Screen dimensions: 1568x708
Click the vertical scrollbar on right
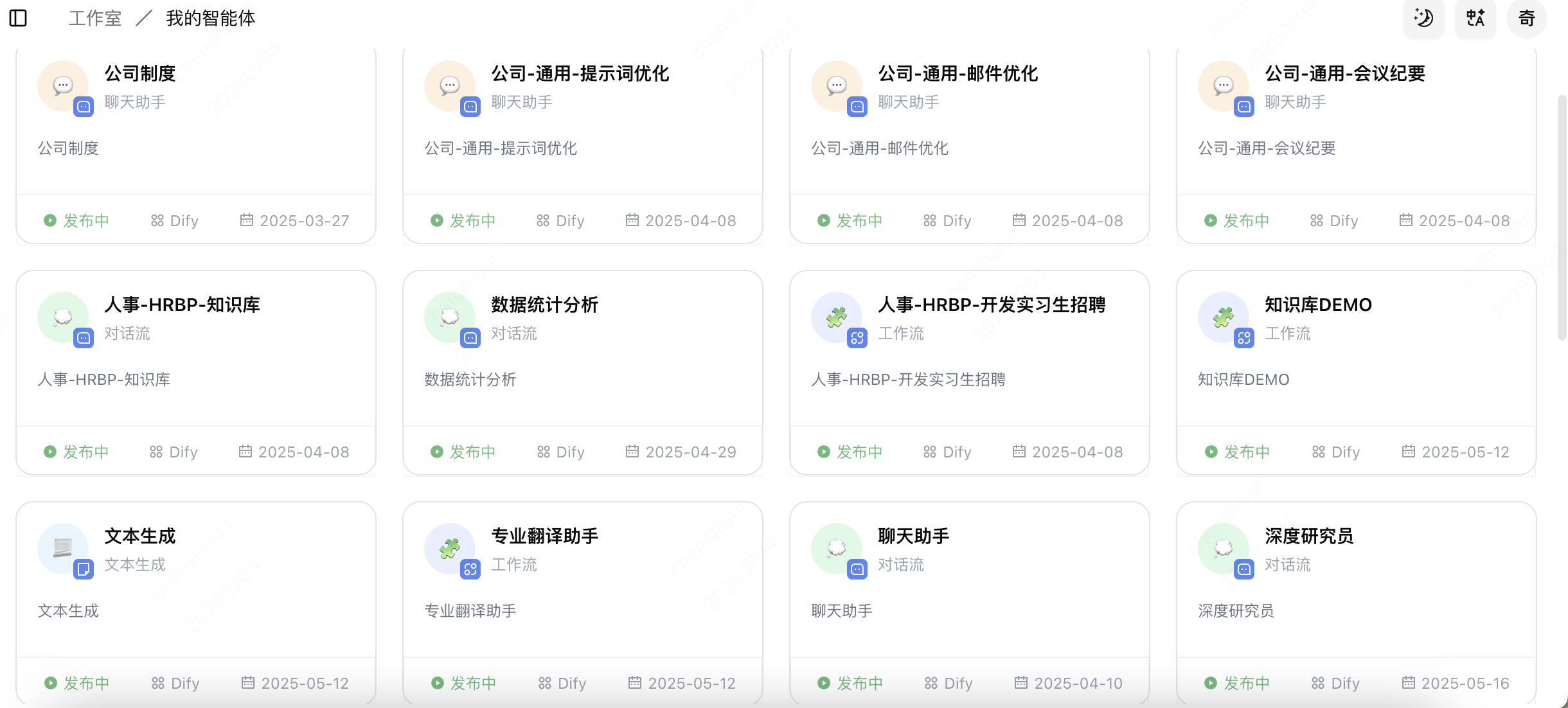1562,217
